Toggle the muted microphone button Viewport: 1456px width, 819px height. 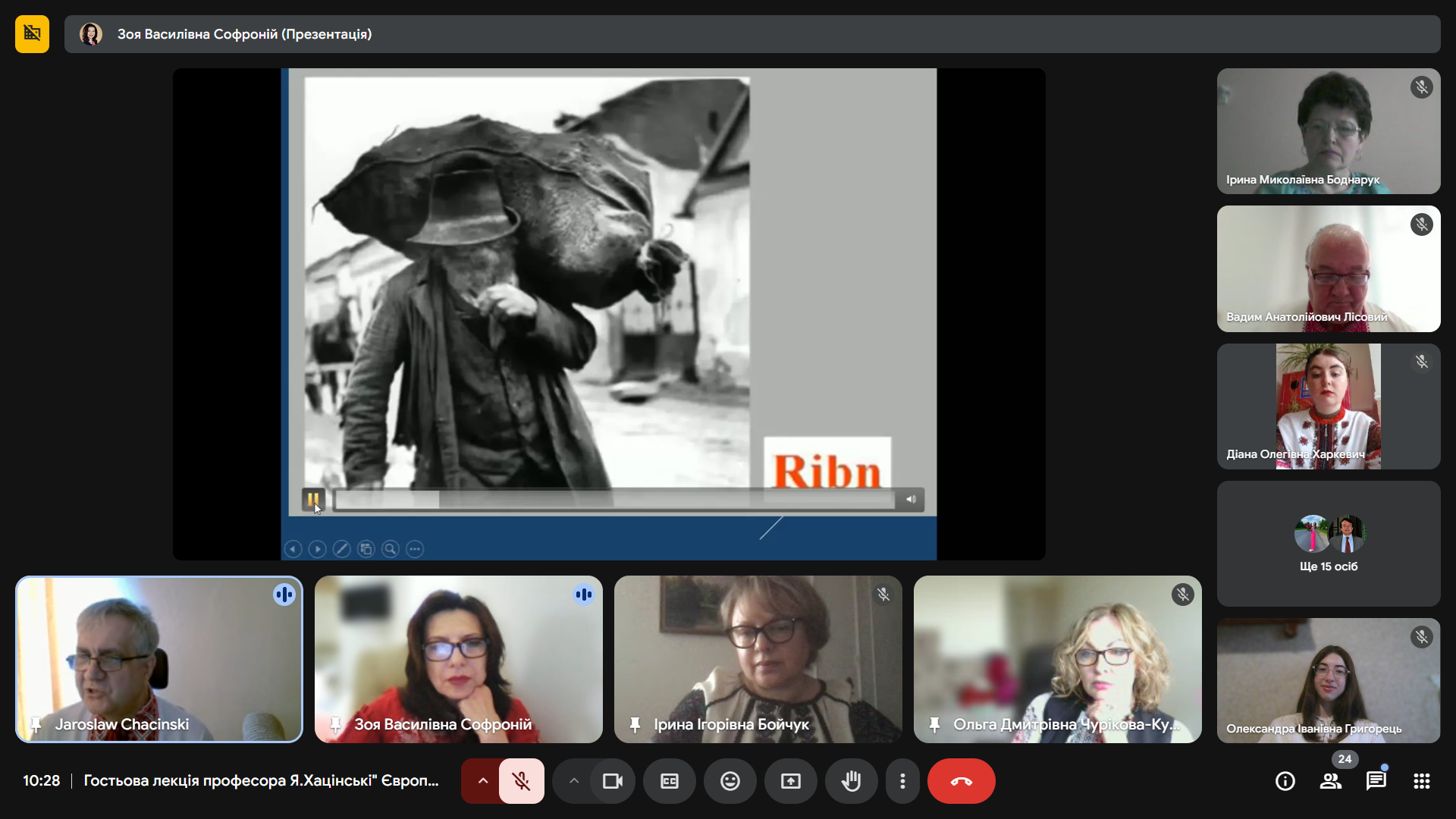(521, 781)
